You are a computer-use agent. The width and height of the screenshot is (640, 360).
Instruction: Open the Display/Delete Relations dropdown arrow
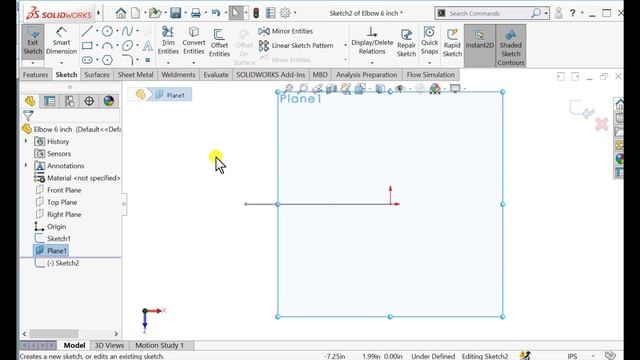click(x=372, y=63)
